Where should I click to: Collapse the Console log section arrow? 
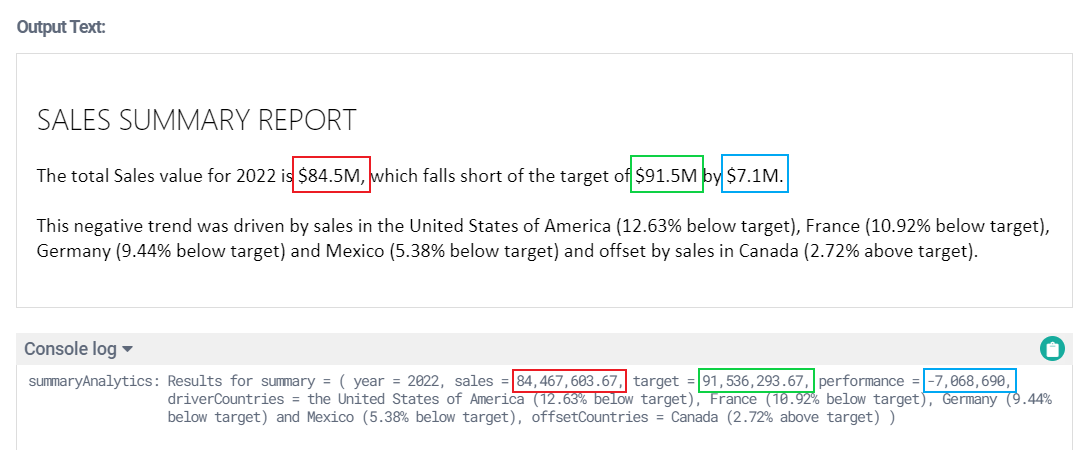tap(128, 350)
